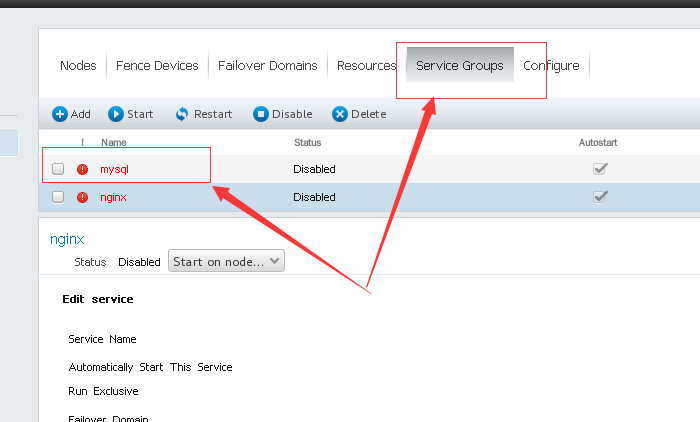Open the Resources tab
The image size is (700, 422).
[x=366, y=66]
